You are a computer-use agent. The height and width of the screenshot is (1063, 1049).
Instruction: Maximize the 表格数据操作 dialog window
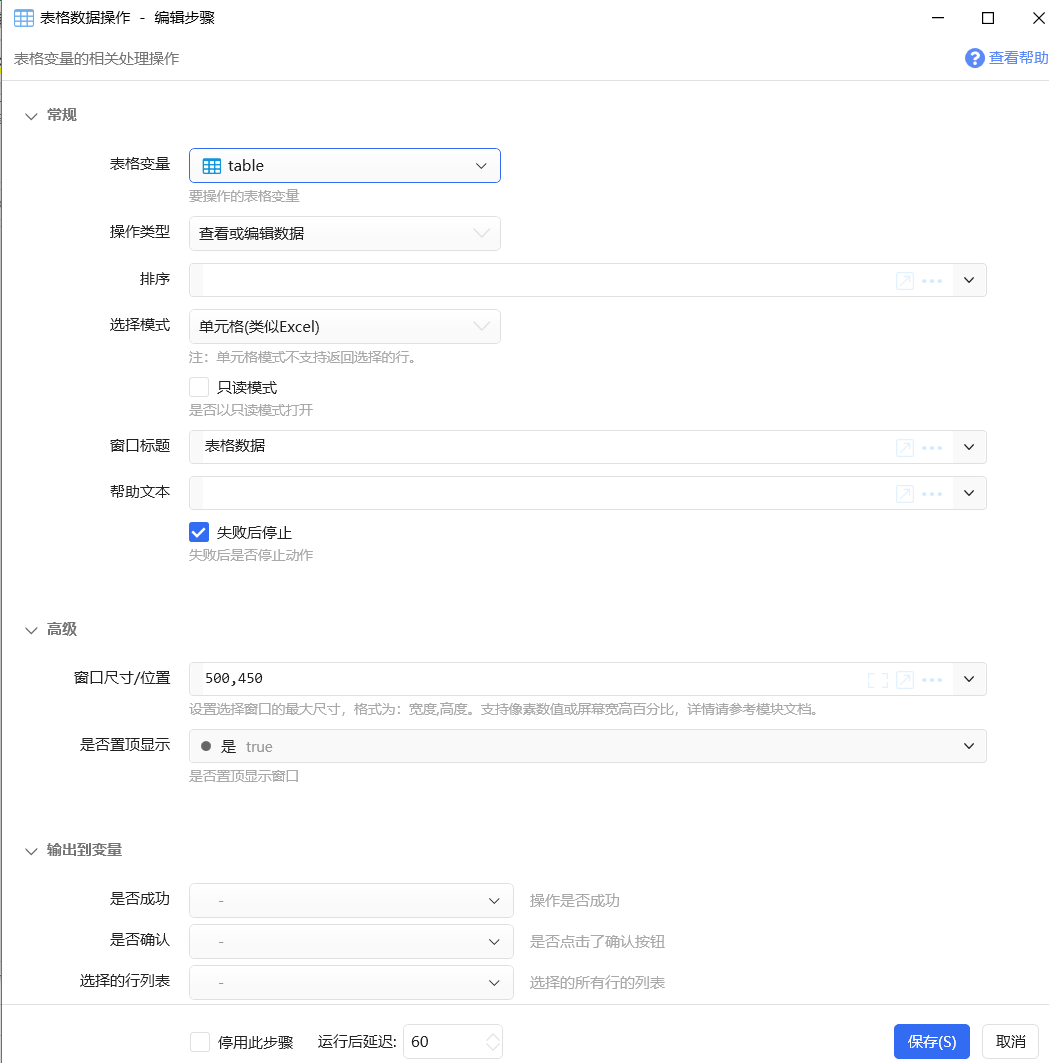(x=988, y=18)
